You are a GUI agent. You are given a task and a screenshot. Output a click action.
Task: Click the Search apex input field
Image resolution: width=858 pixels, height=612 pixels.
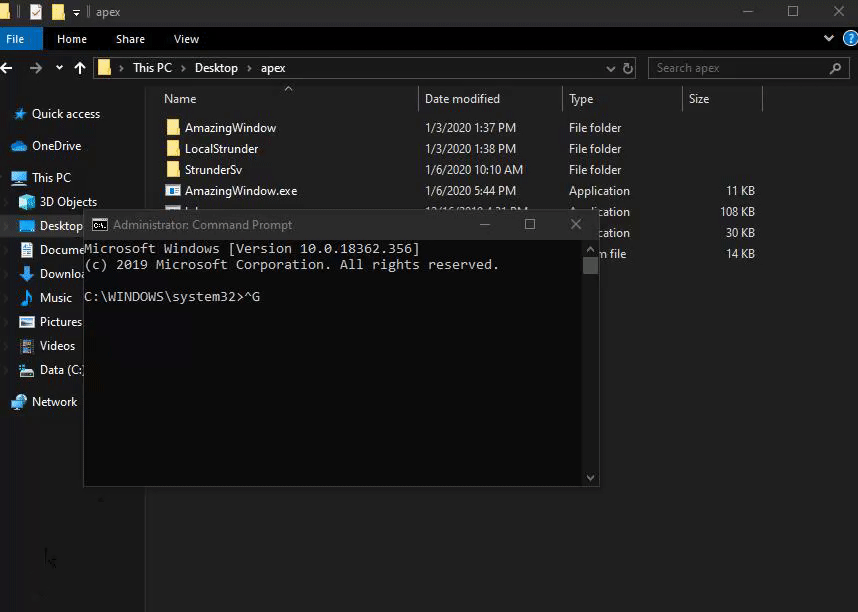click(x=749, y=68)
